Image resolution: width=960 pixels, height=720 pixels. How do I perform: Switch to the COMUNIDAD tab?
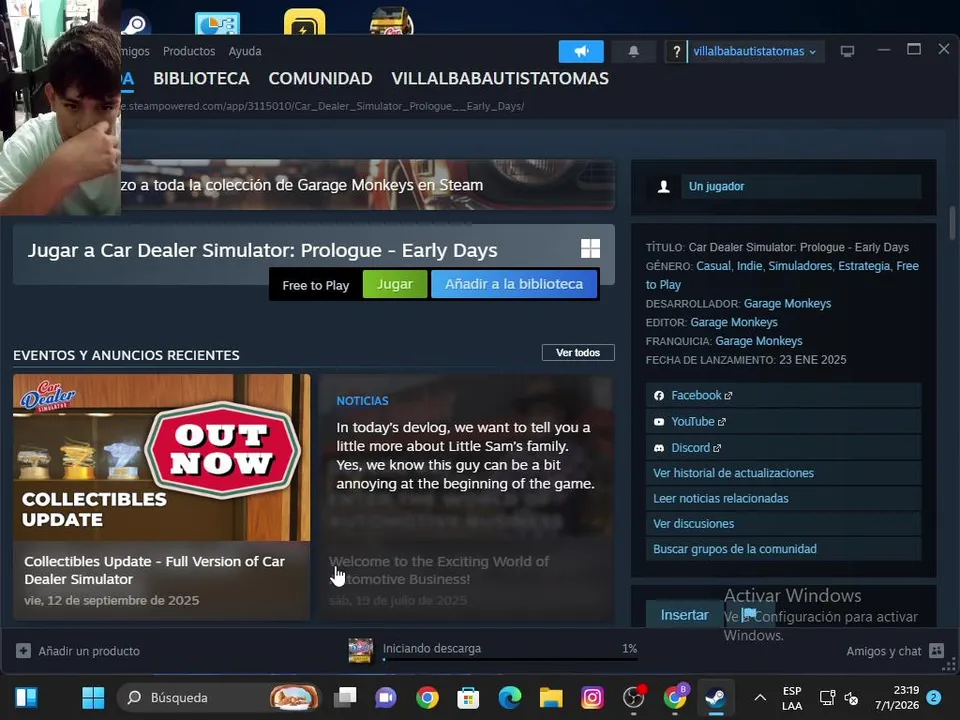(320, 79)
